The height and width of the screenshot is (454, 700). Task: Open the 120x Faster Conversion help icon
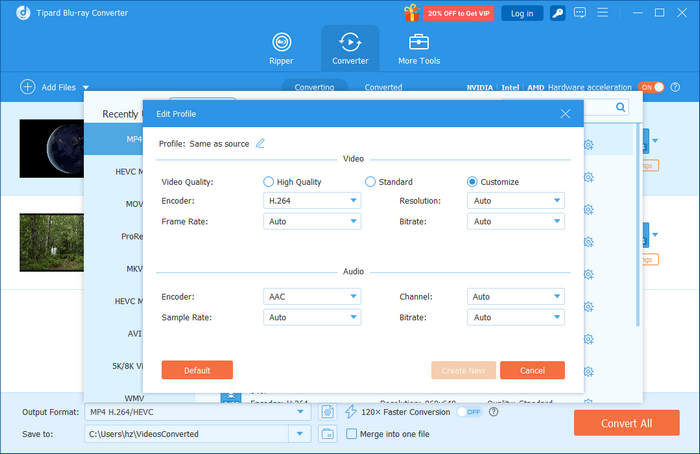point(493,412)
